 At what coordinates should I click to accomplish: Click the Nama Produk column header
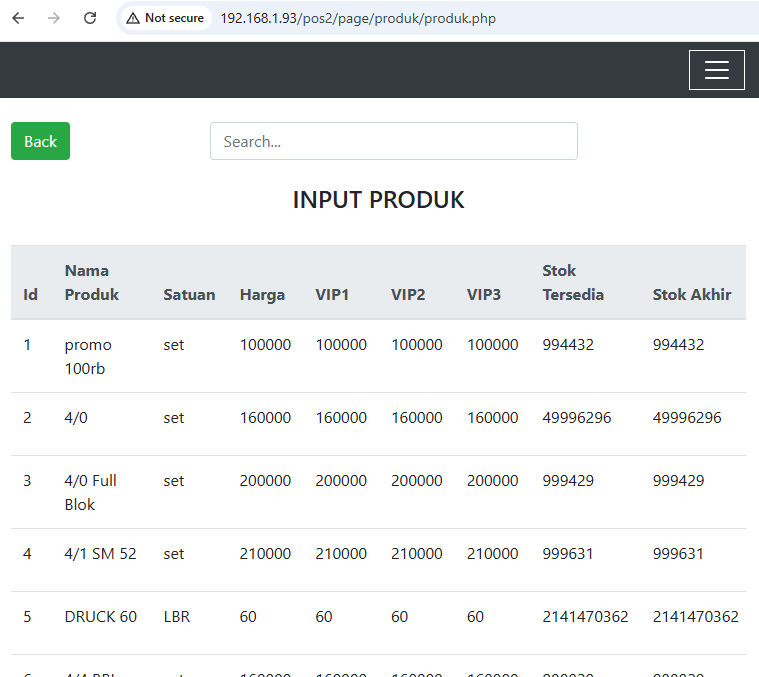point(91,282)
